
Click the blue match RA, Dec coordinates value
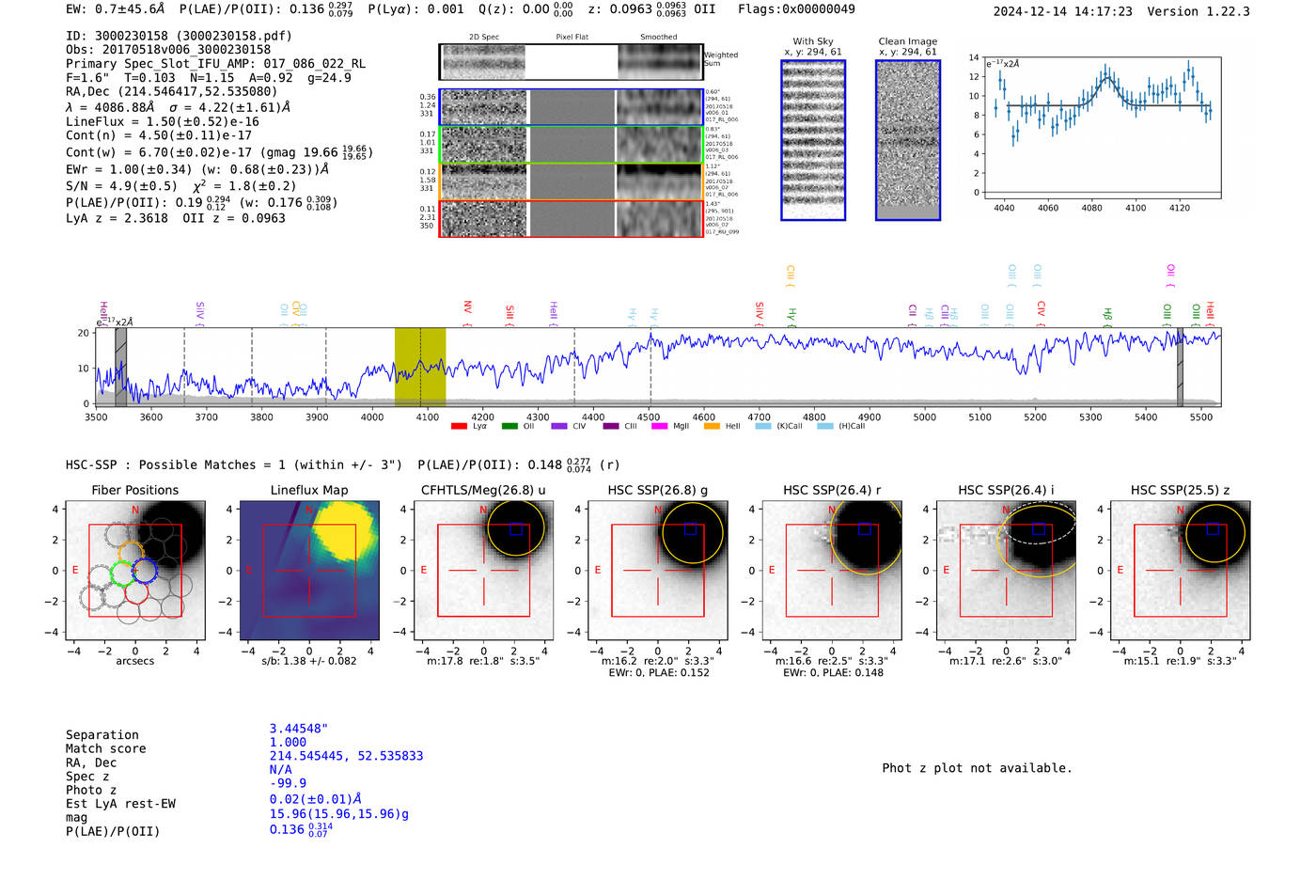click(x=346, y=756)
